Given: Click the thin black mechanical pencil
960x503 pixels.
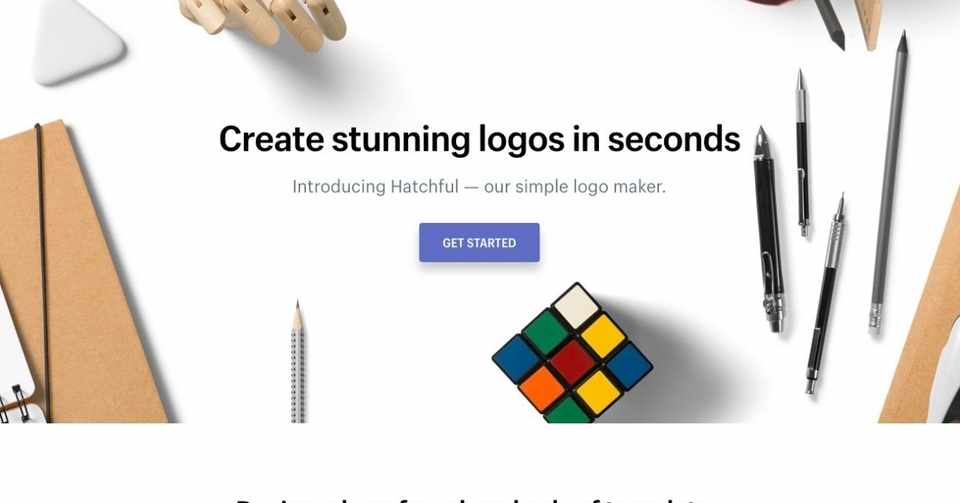Looking at the screenshot, I should [802, 153].
